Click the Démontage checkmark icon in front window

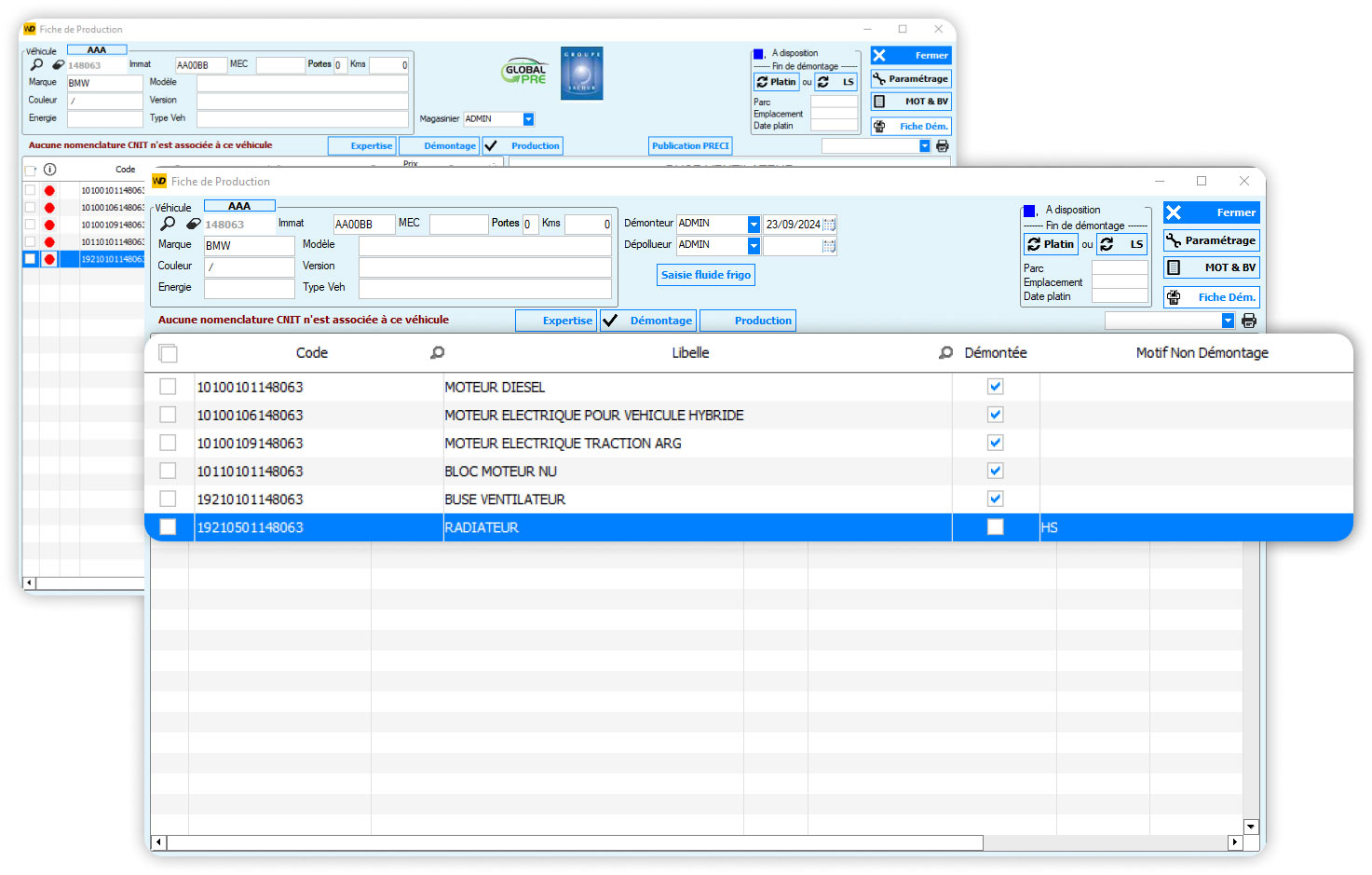[610, 321]
